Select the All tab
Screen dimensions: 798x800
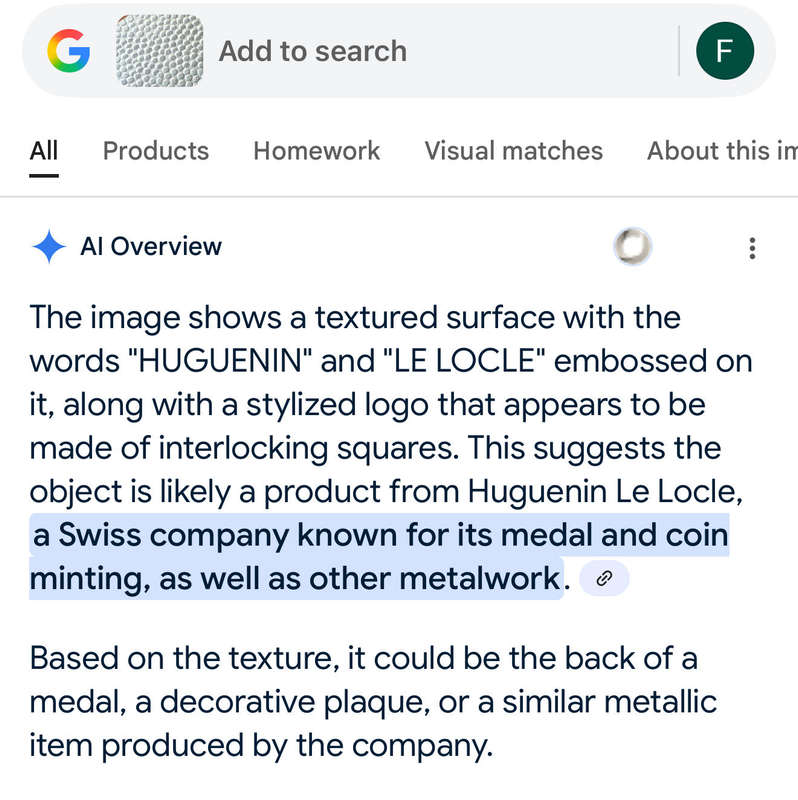click(x=44, y=151)
